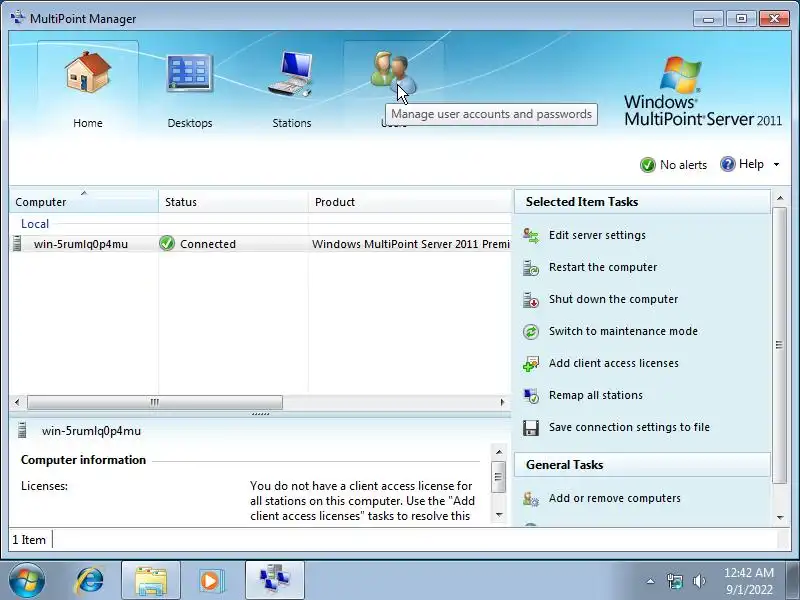Image resolution: width=800 pixels, height=600 pixels.
Task: Open the Desktops tab icon
Action: tap(189, 73)
